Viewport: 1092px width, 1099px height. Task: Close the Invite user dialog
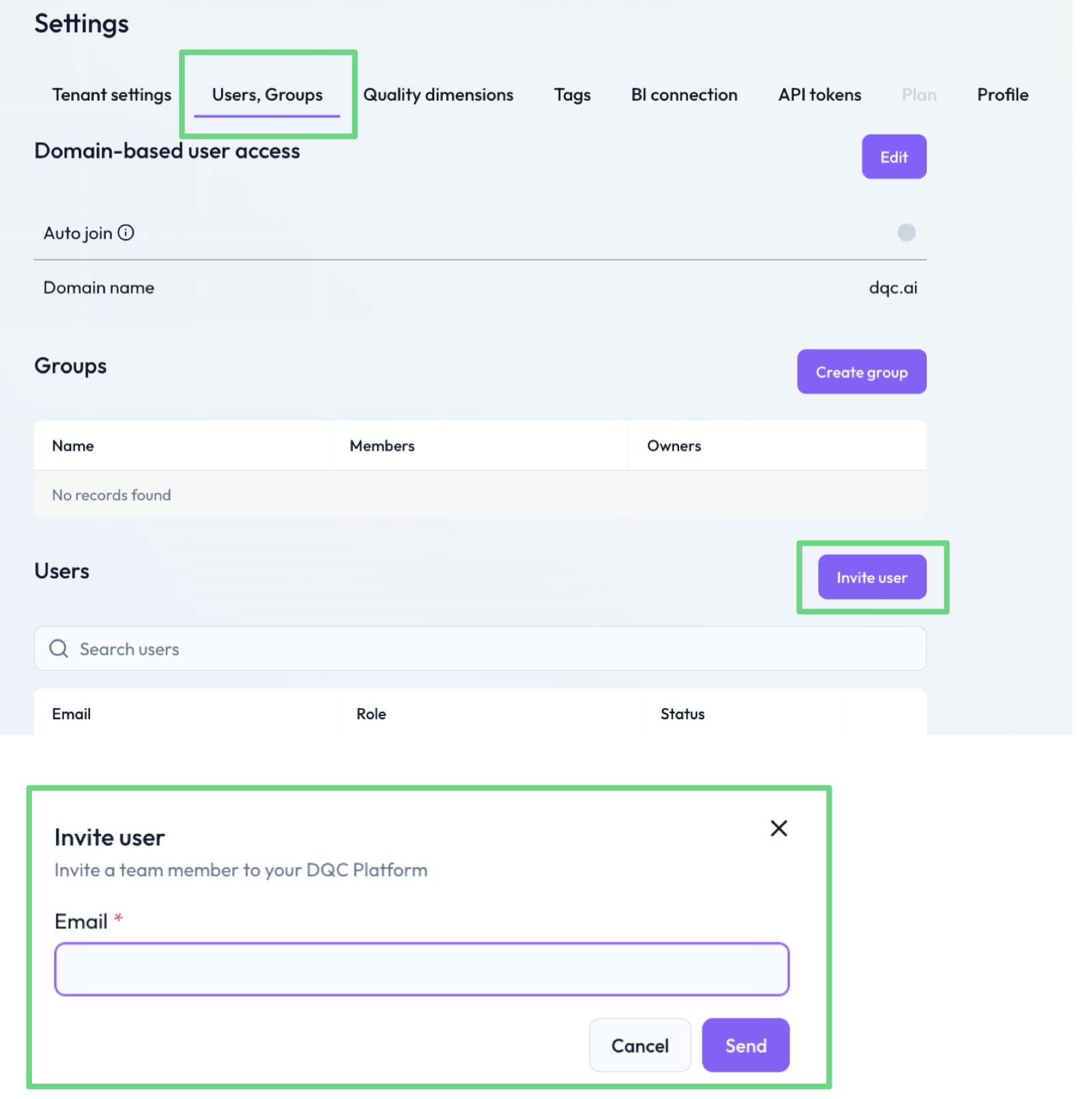tap(778, 829)
